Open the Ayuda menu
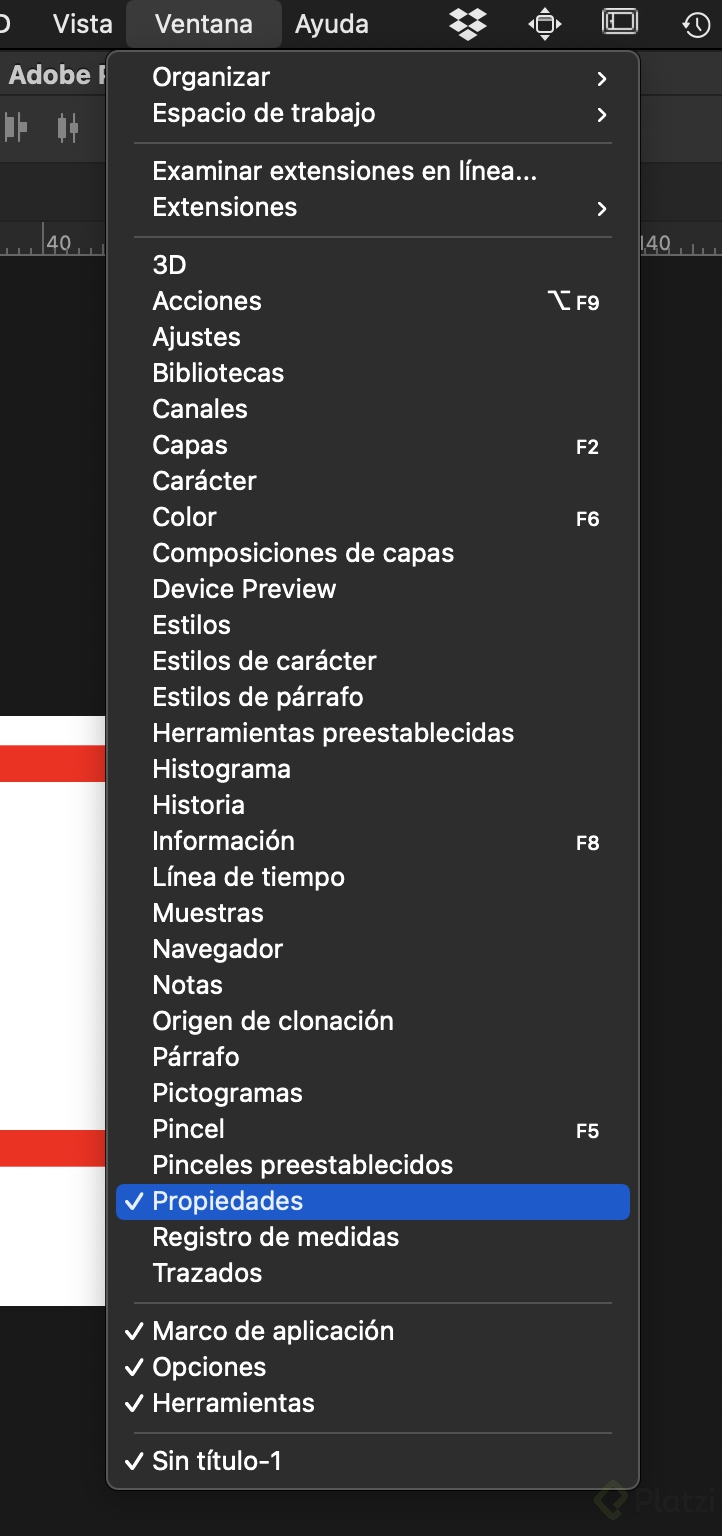Image resolution: width=722 pixels, height=1536 pixels. [331, 24]
